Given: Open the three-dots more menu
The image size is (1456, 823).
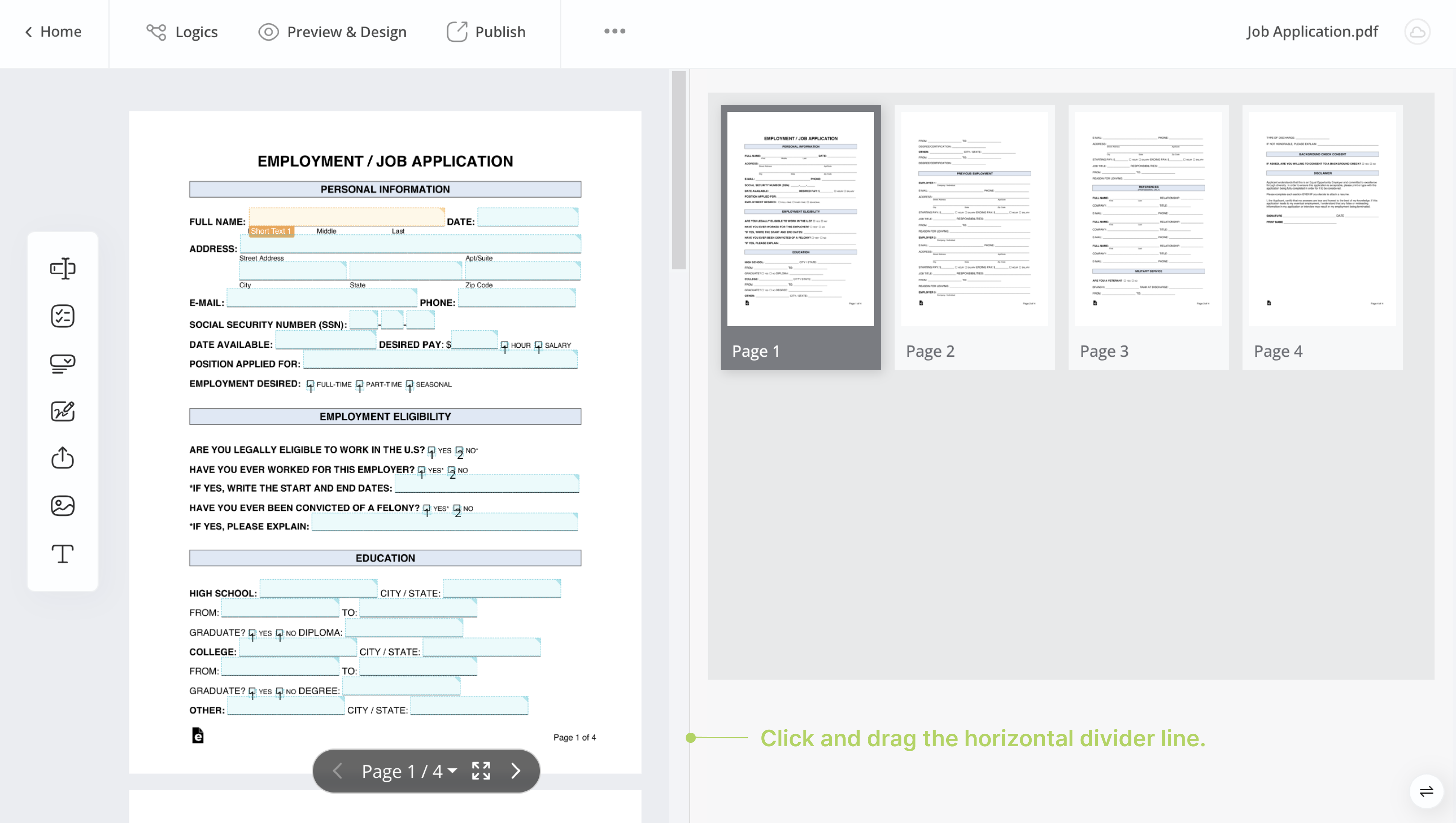Looking at the screenshot, I should (614, 32).
